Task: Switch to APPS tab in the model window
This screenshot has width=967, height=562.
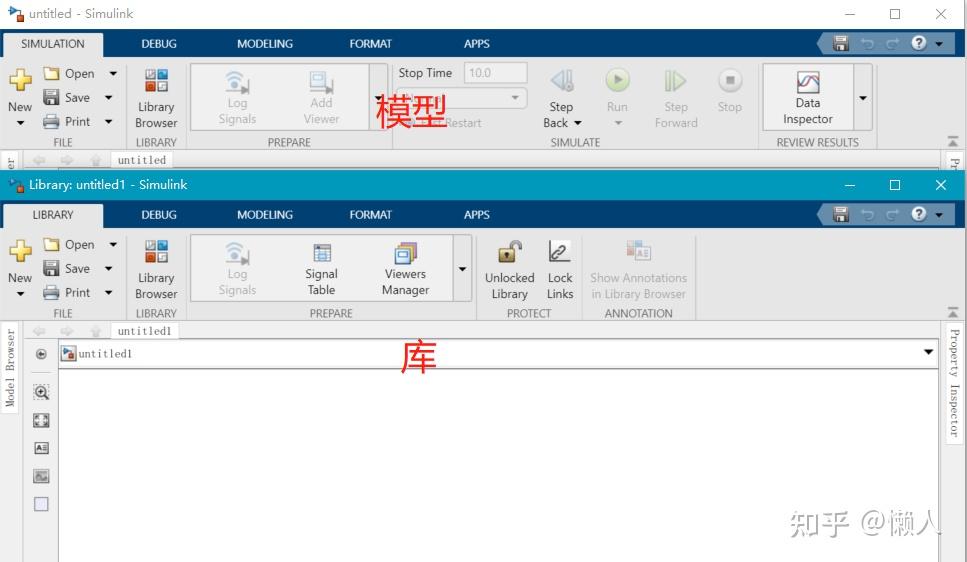Action: click(x=476, y=44)
